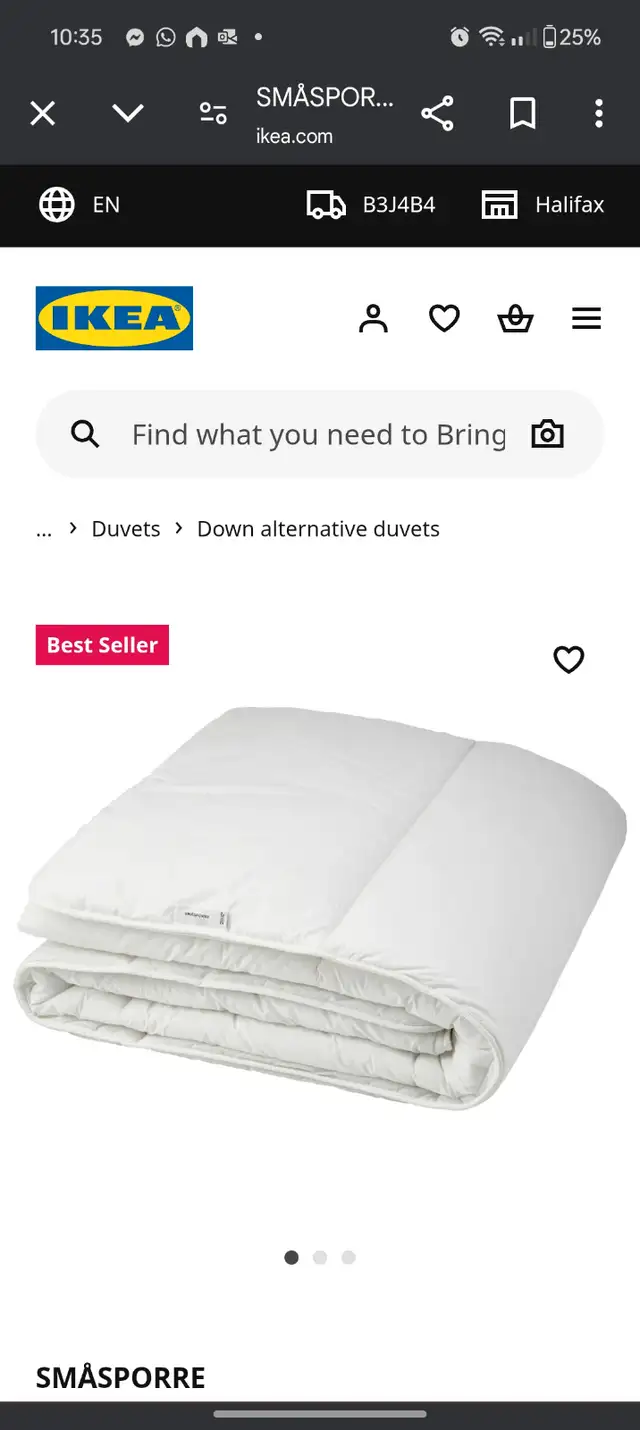Change delivery postal code B3J4B4
This screenshot has height=1430, width=640.
coord(371,205)
